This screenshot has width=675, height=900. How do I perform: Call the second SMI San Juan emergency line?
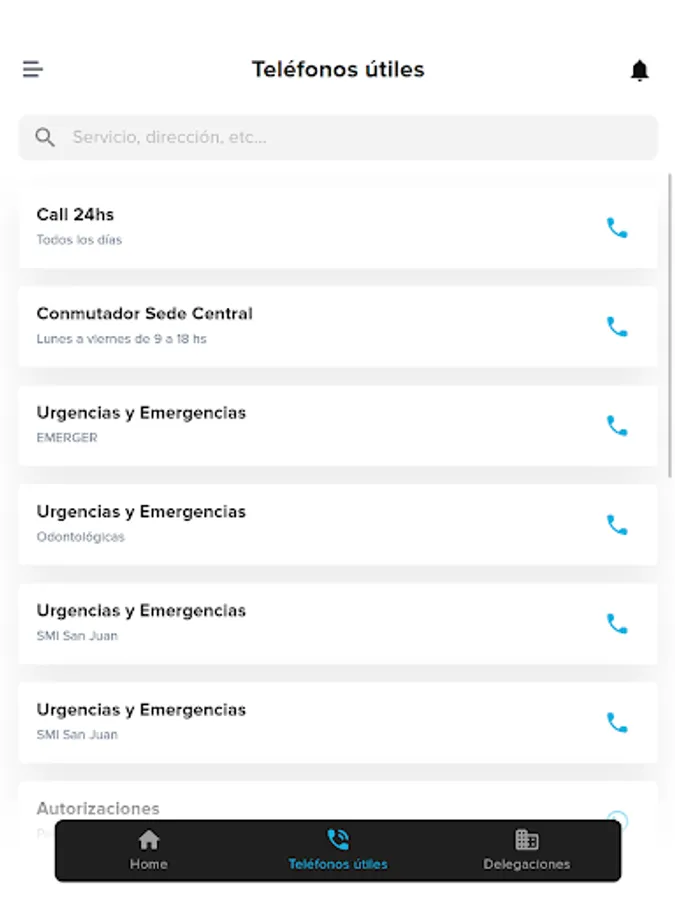tap(618, 723)
